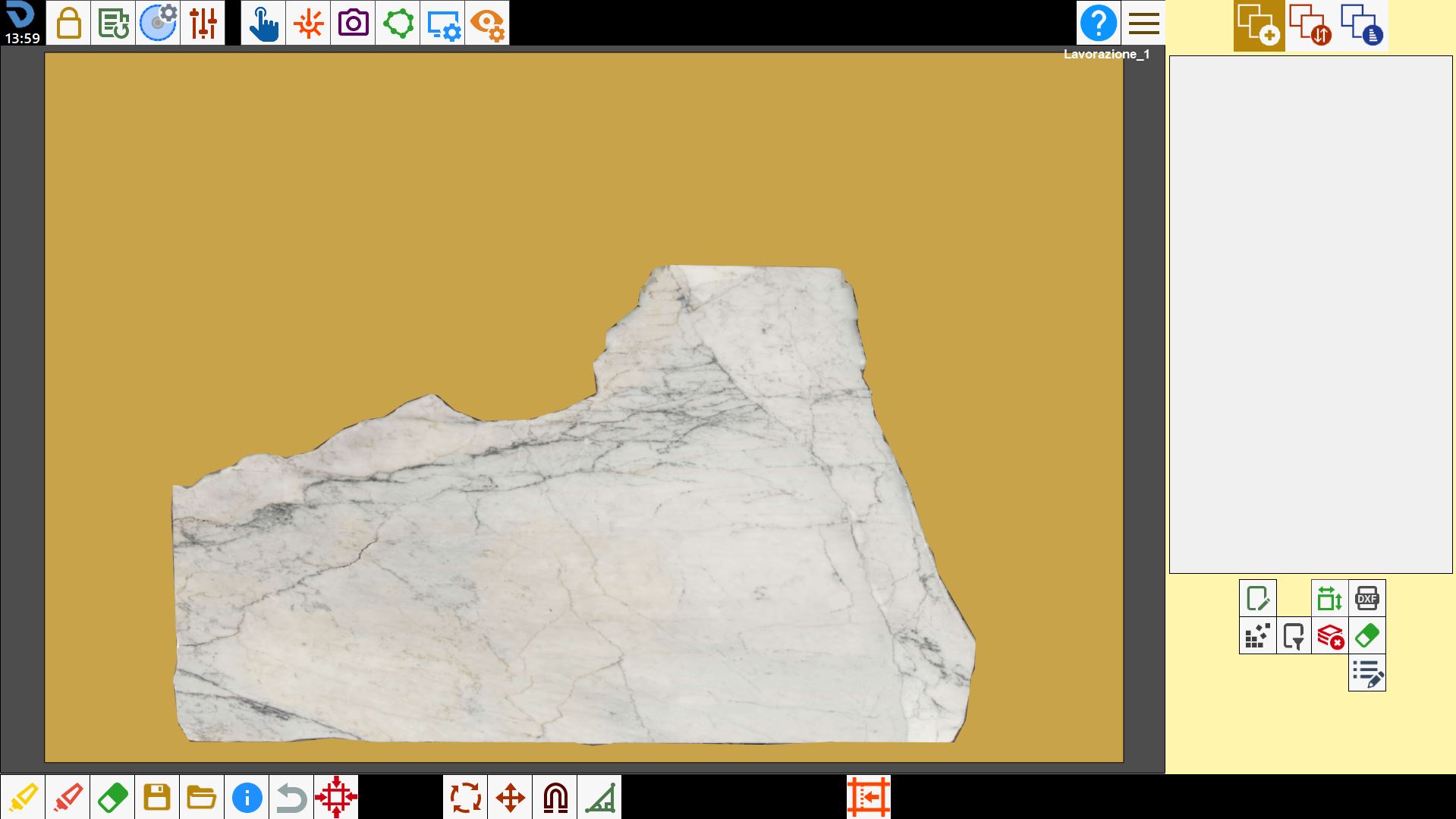Select the add-shapes tab with plus
This screenshot has width=1456, height=819.
coord(1259,26)
